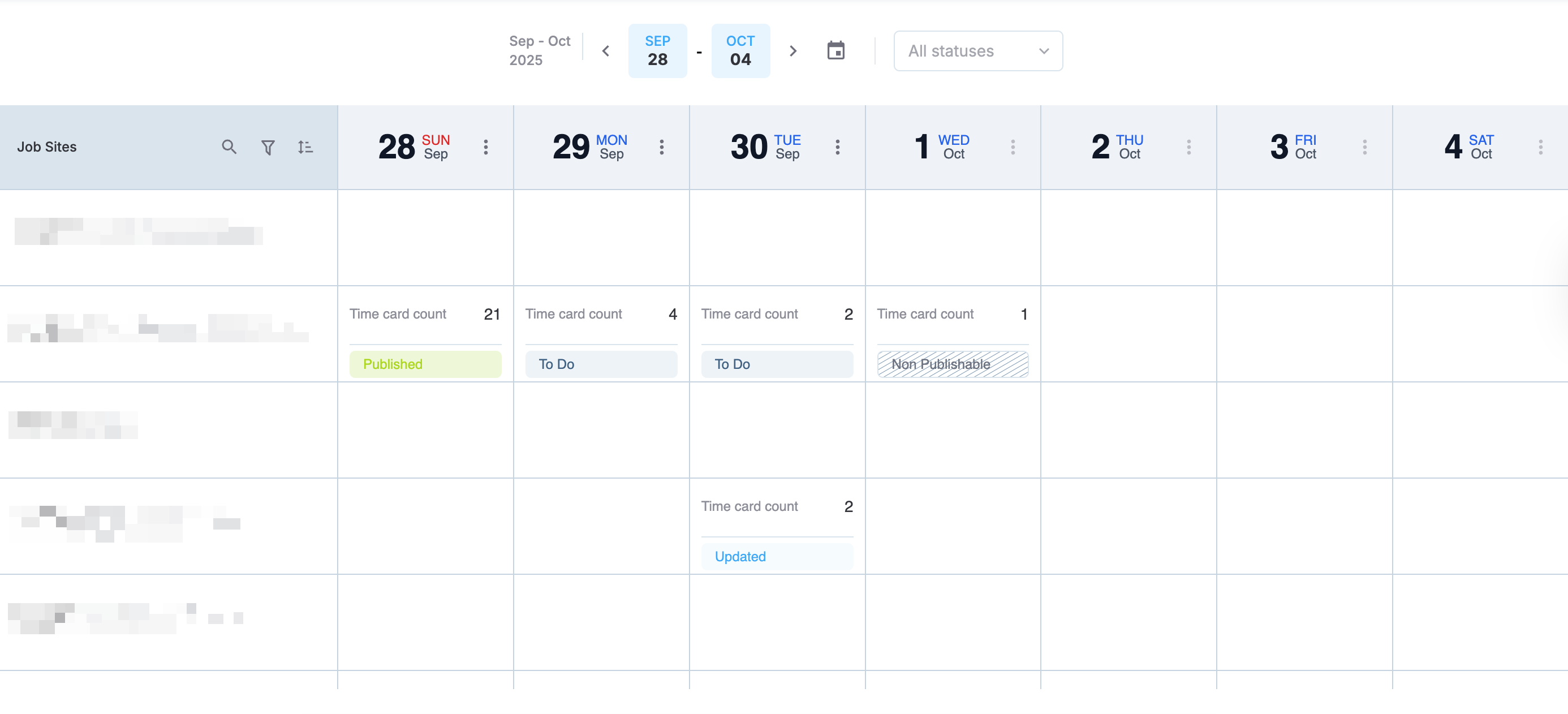Click the sort icon next to Job Sites
1568x714 pixels.
click(x=305, y=147)
